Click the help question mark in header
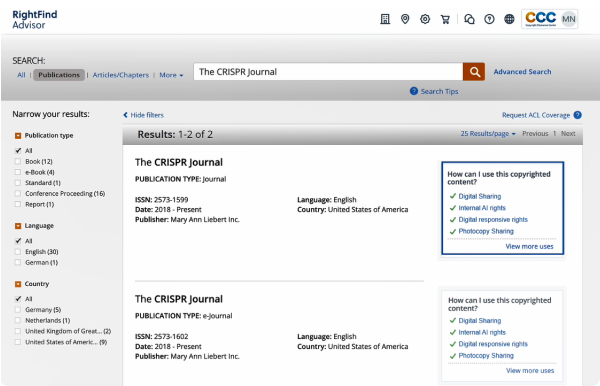Screen dimensions: 600x386 (x=489, y=19)
